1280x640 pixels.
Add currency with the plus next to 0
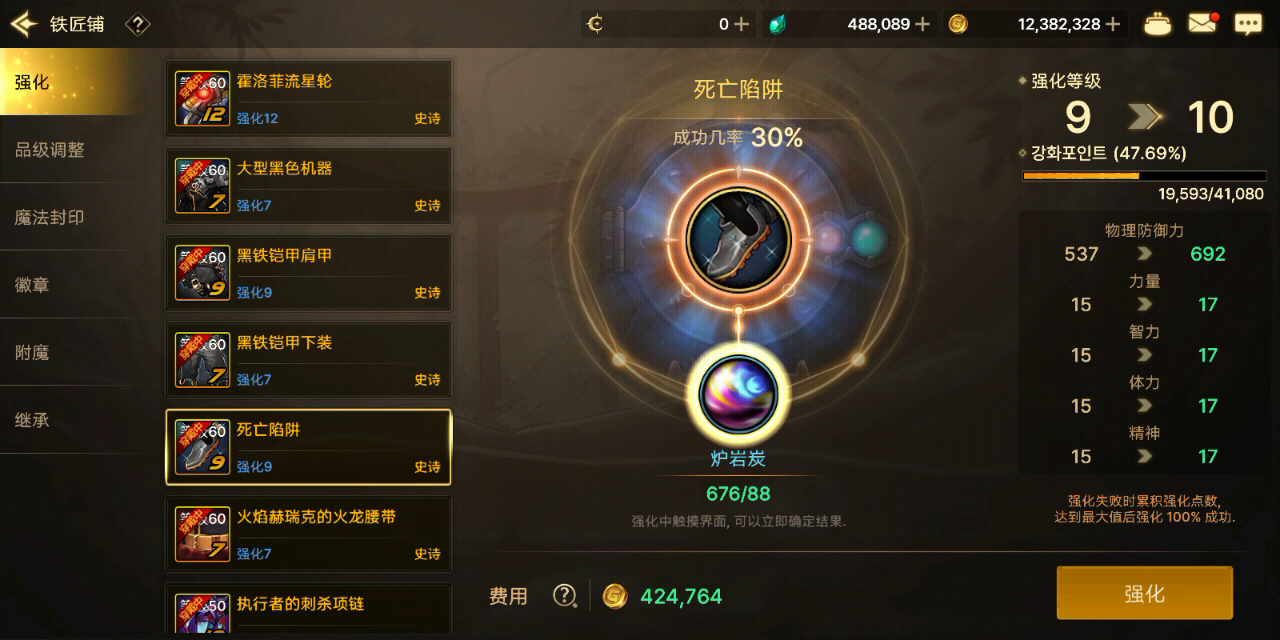741,24
